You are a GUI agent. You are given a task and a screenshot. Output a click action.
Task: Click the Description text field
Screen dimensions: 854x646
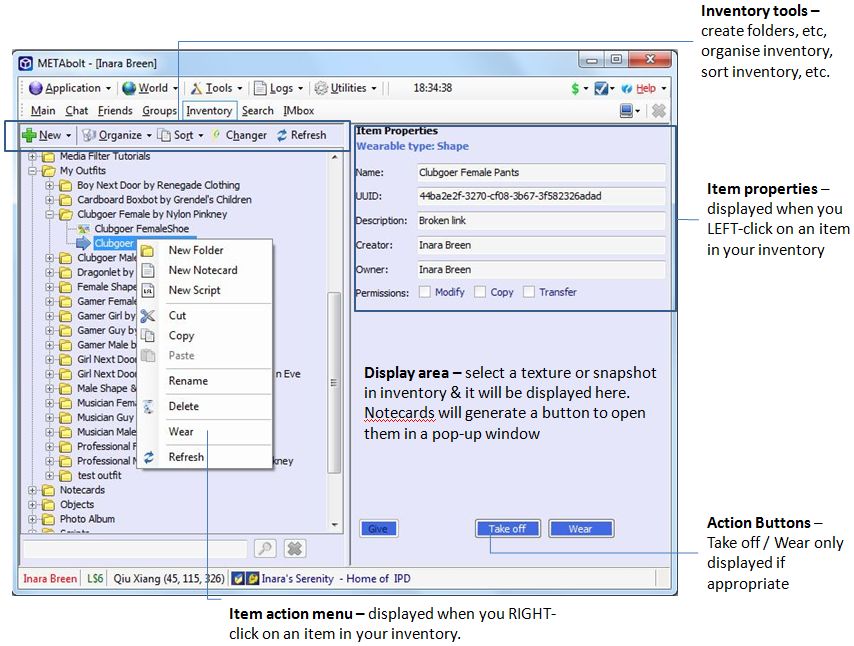(541, 221)
